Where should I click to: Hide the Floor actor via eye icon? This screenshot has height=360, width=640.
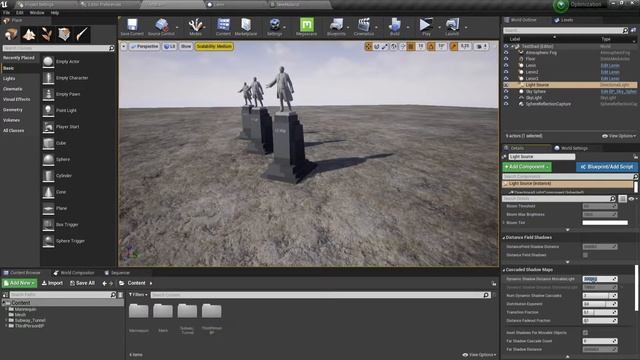pos(506,59)
